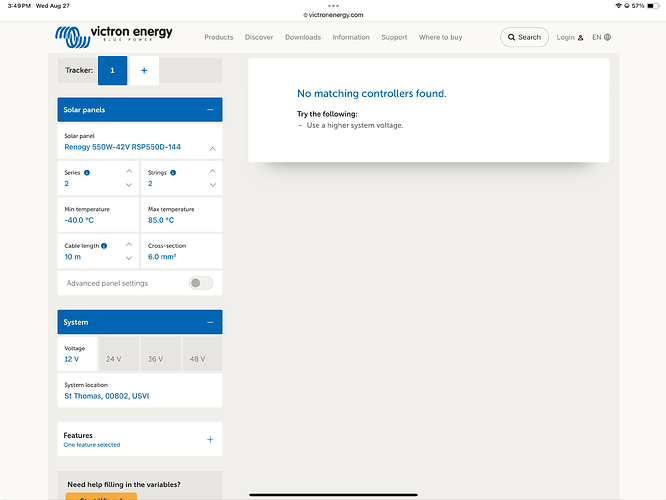This screenshot has height=500, width=666.
Task: Click the 'No matching controllers found.' heading
Action: 372,93
